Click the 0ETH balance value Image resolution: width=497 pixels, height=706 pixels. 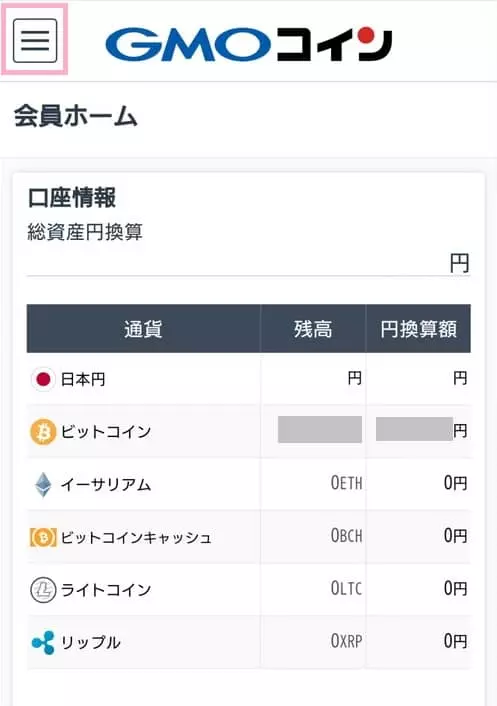[x=347, y=483]
